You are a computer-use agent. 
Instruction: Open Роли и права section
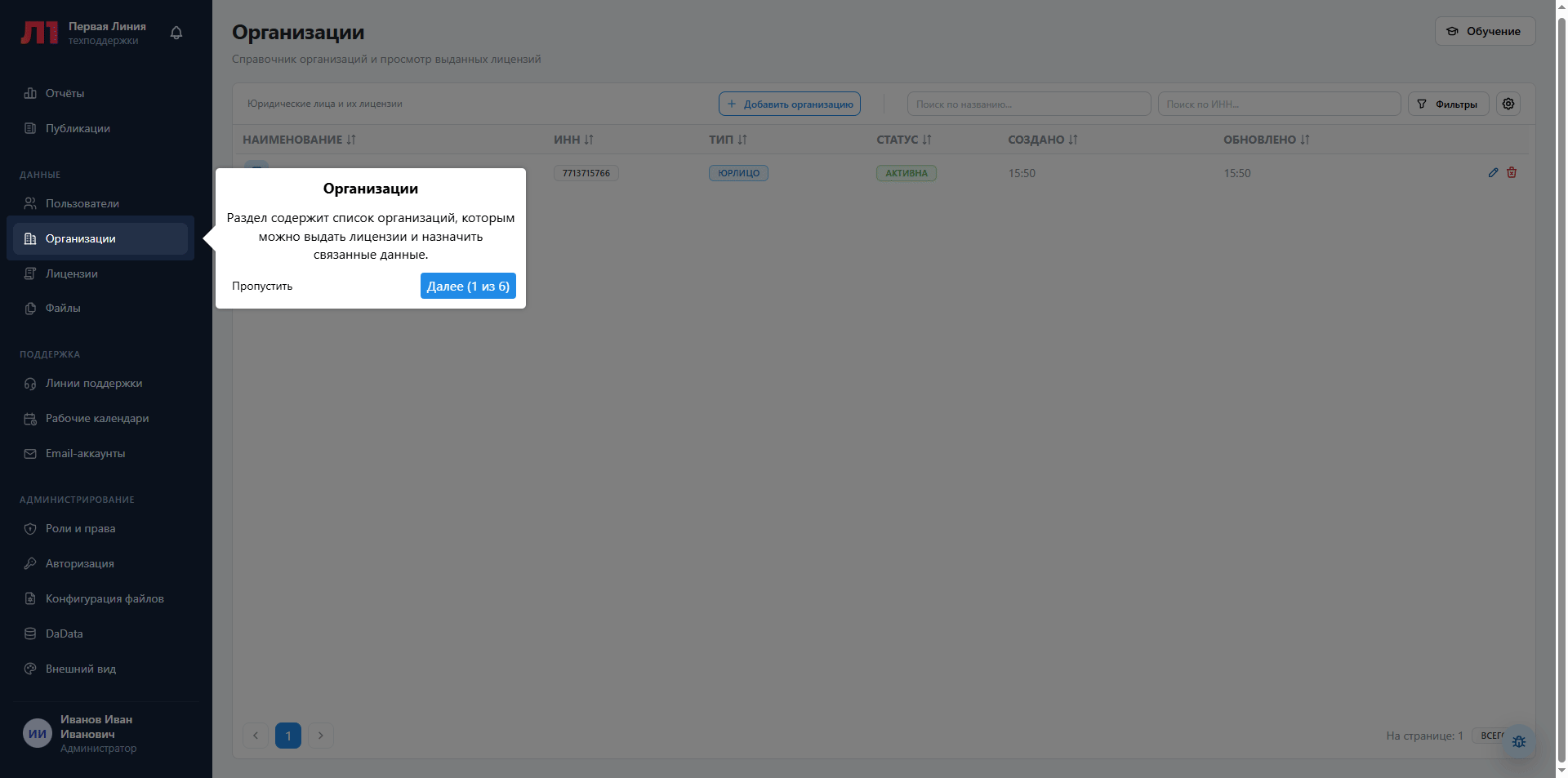coord(100,528)
